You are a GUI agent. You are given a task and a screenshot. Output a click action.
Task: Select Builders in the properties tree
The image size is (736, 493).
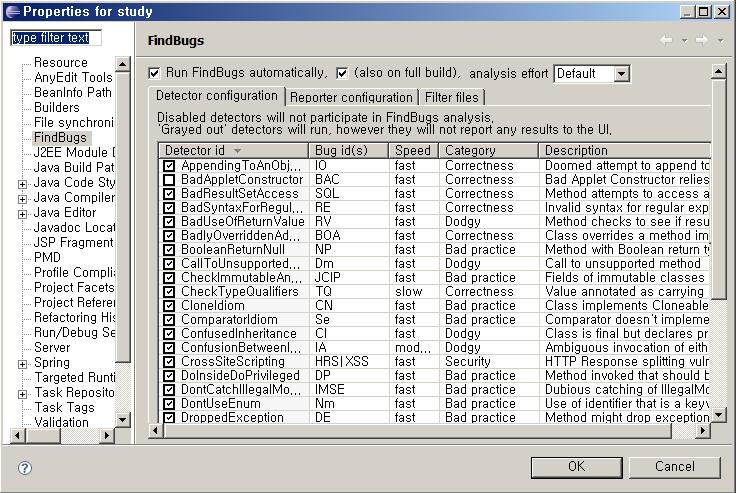(x=57, y=108)
